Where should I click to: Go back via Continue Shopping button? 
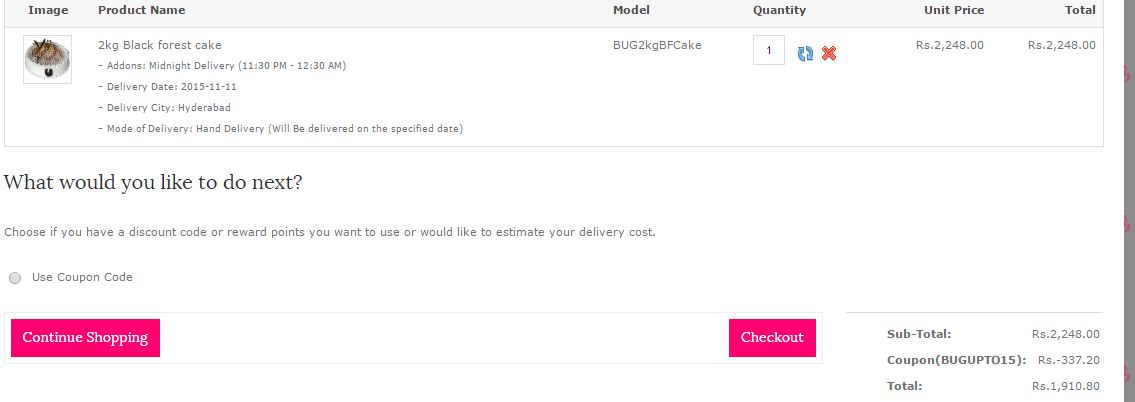click(x=85, y=338)
